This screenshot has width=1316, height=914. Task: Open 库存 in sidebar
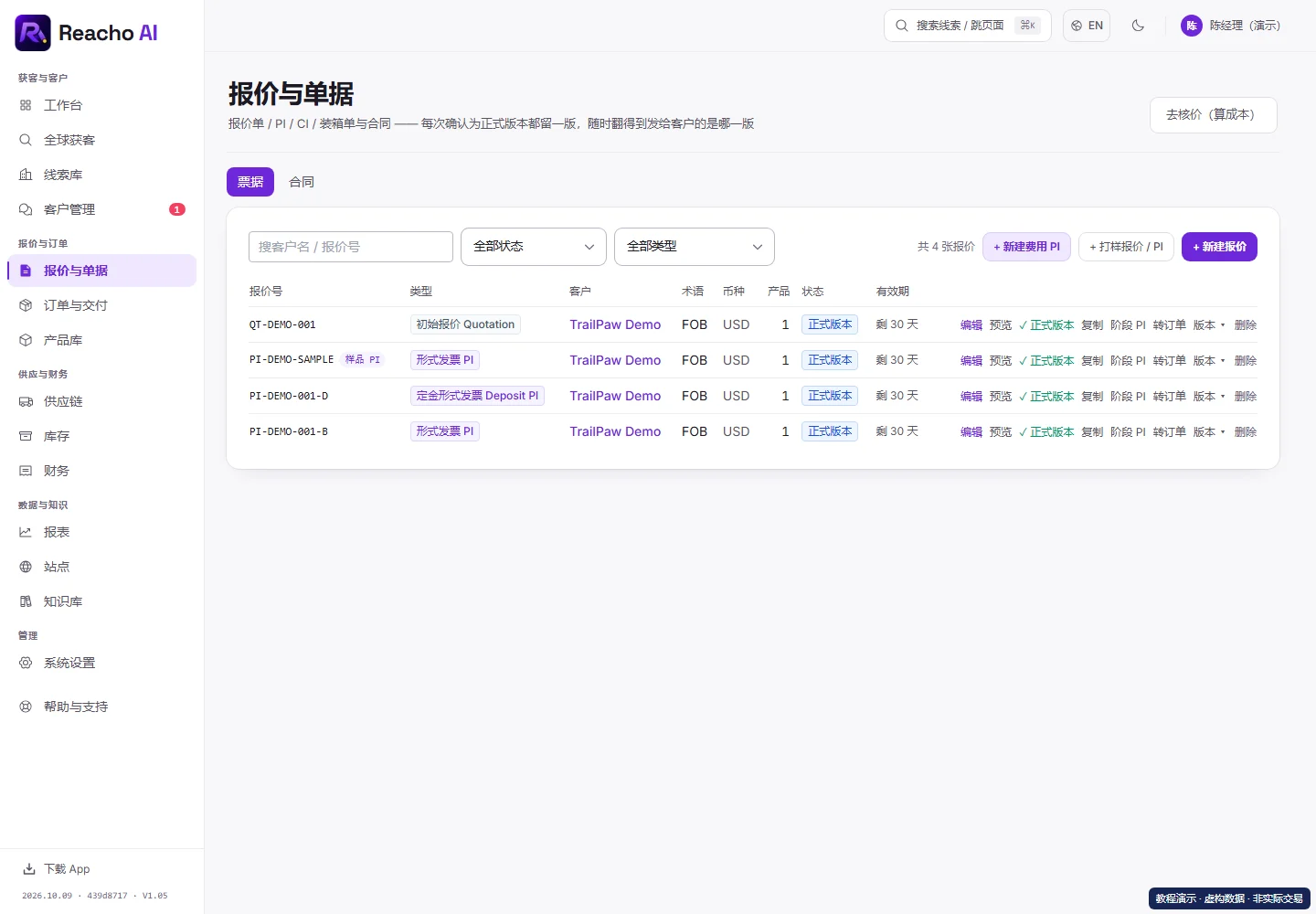101,436
